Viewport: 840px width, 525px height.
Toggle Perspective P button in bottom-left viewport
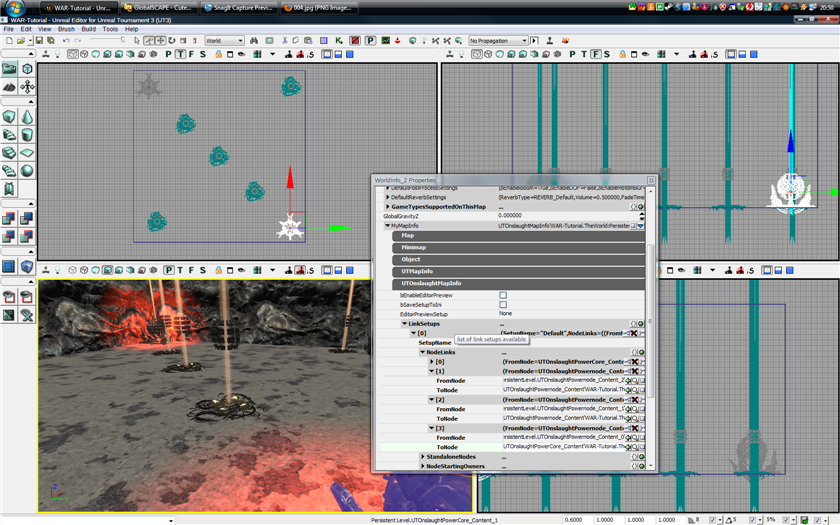pos(169,270)
